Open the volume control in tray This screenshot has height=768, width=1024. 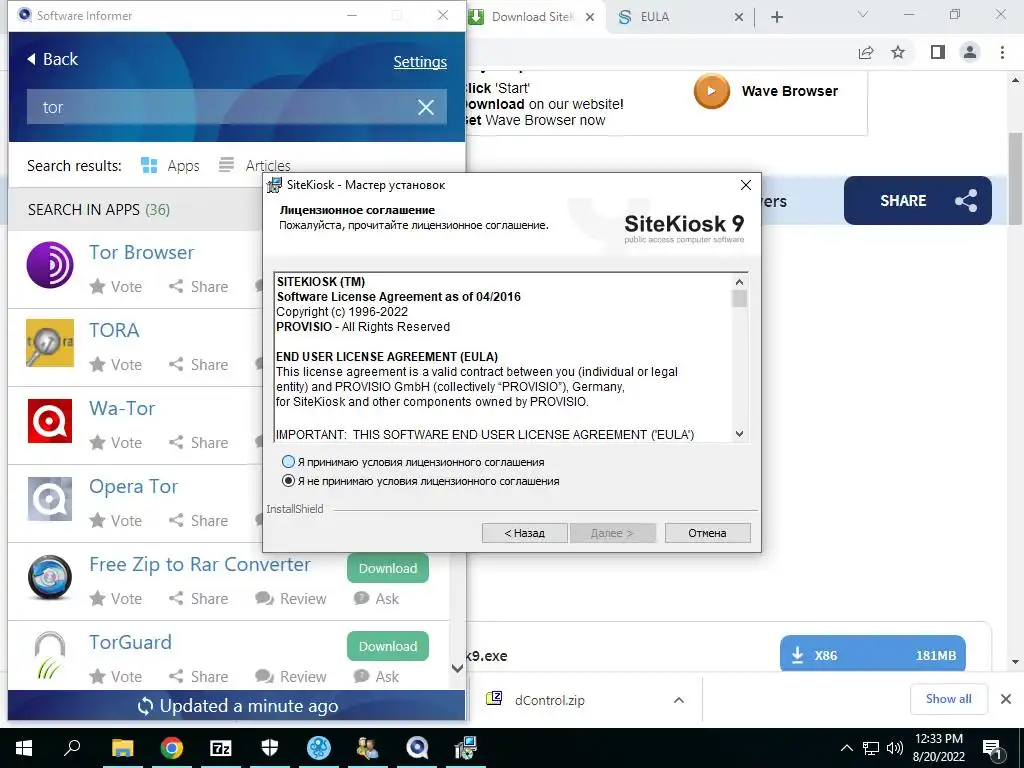click(895, 748)
